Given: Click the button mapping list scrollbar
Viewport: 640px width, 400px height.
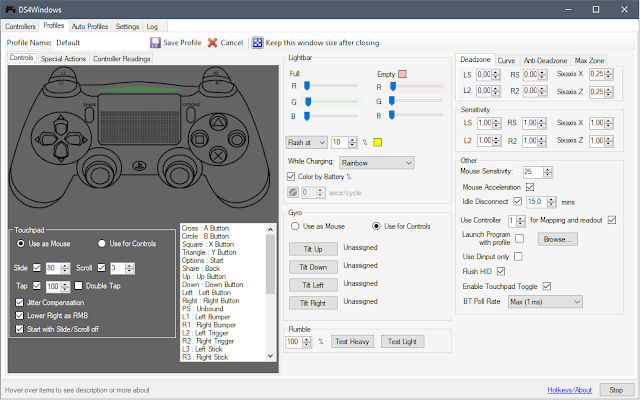Looking at the screenshot, I should (x=270, y=292).
